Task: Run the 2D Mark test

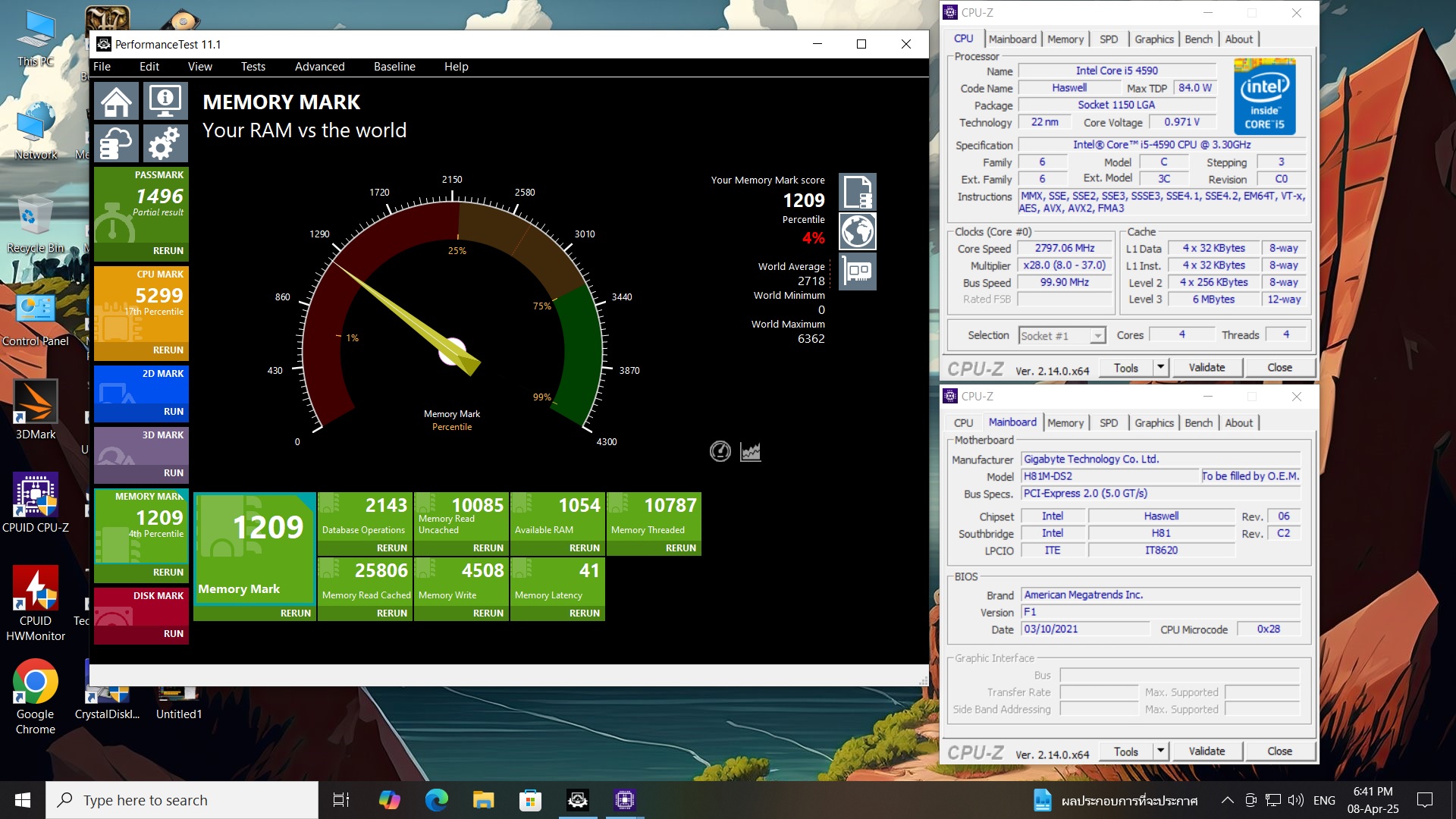Action: point(174,412)
